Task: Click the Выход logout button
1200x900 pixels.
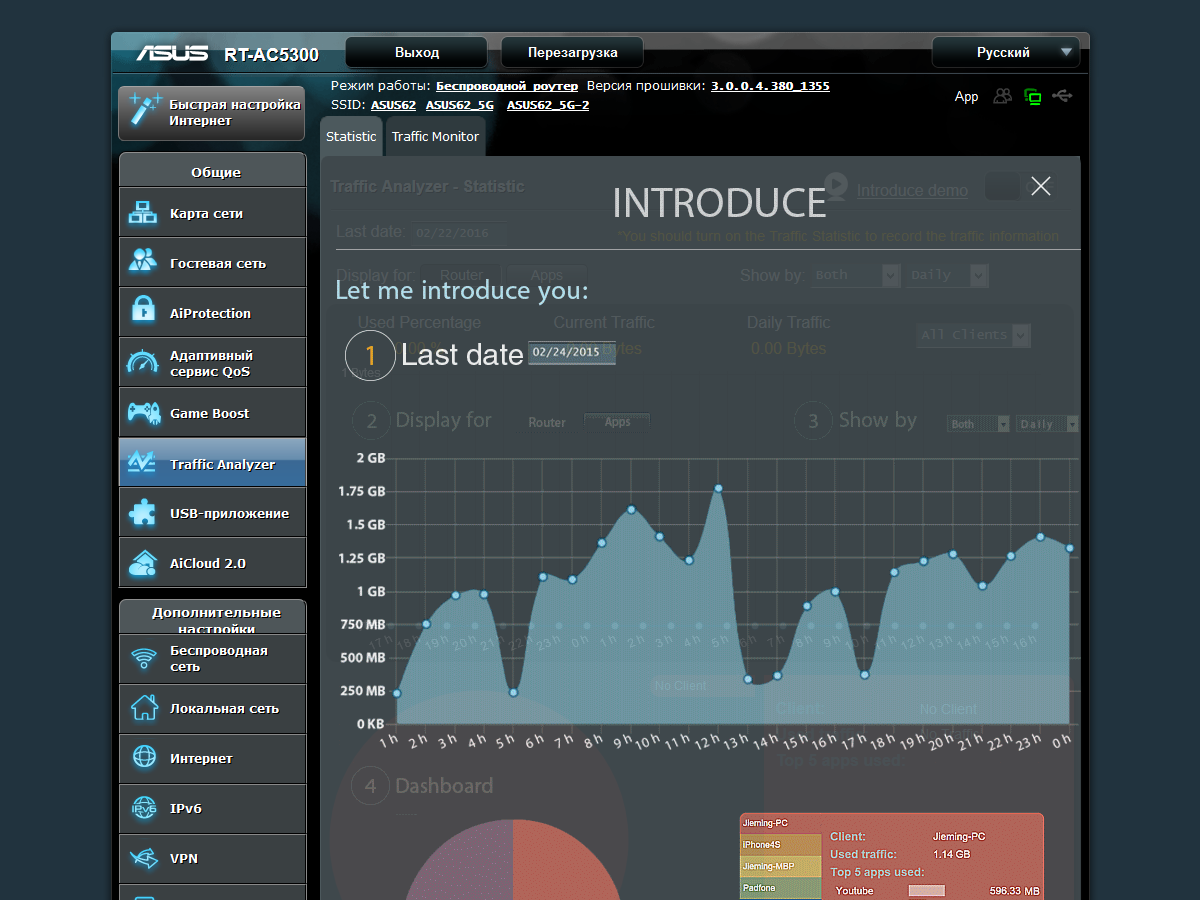Action: (417, 53)
